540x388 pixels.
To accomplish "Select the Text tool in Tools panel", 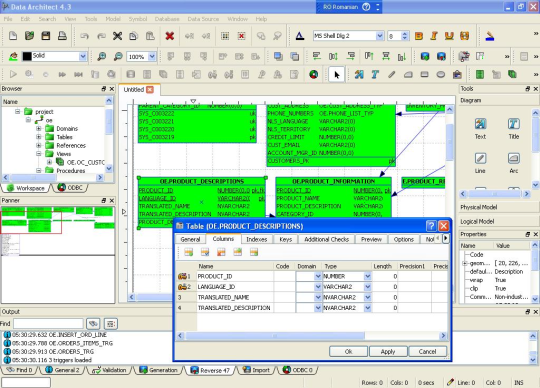I will pos(480,129).
